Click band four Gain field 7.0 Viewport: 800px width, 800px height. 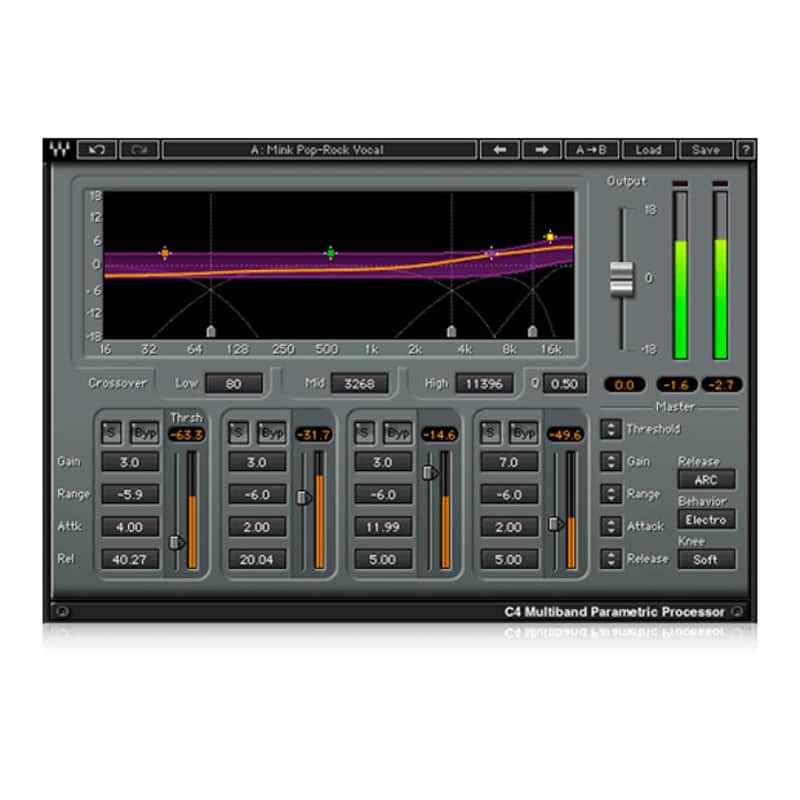click(509, 462)
